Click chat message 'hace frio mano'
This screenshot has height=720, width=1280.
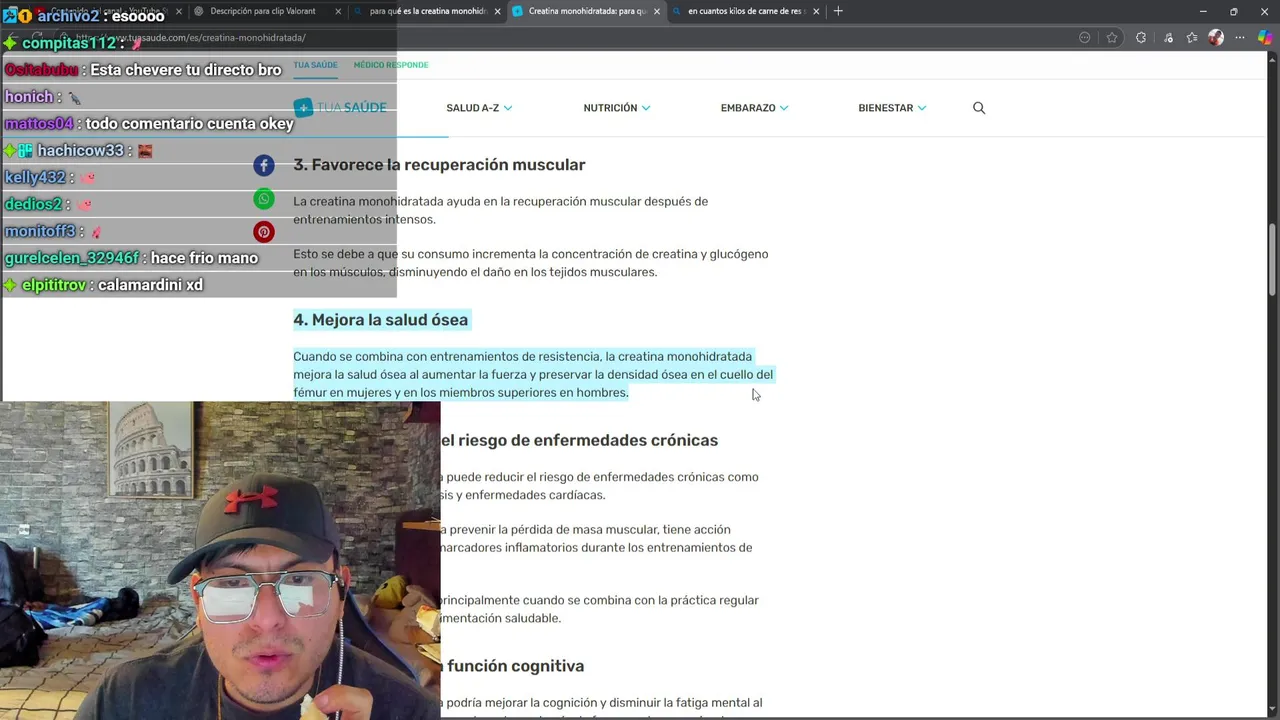204,258
